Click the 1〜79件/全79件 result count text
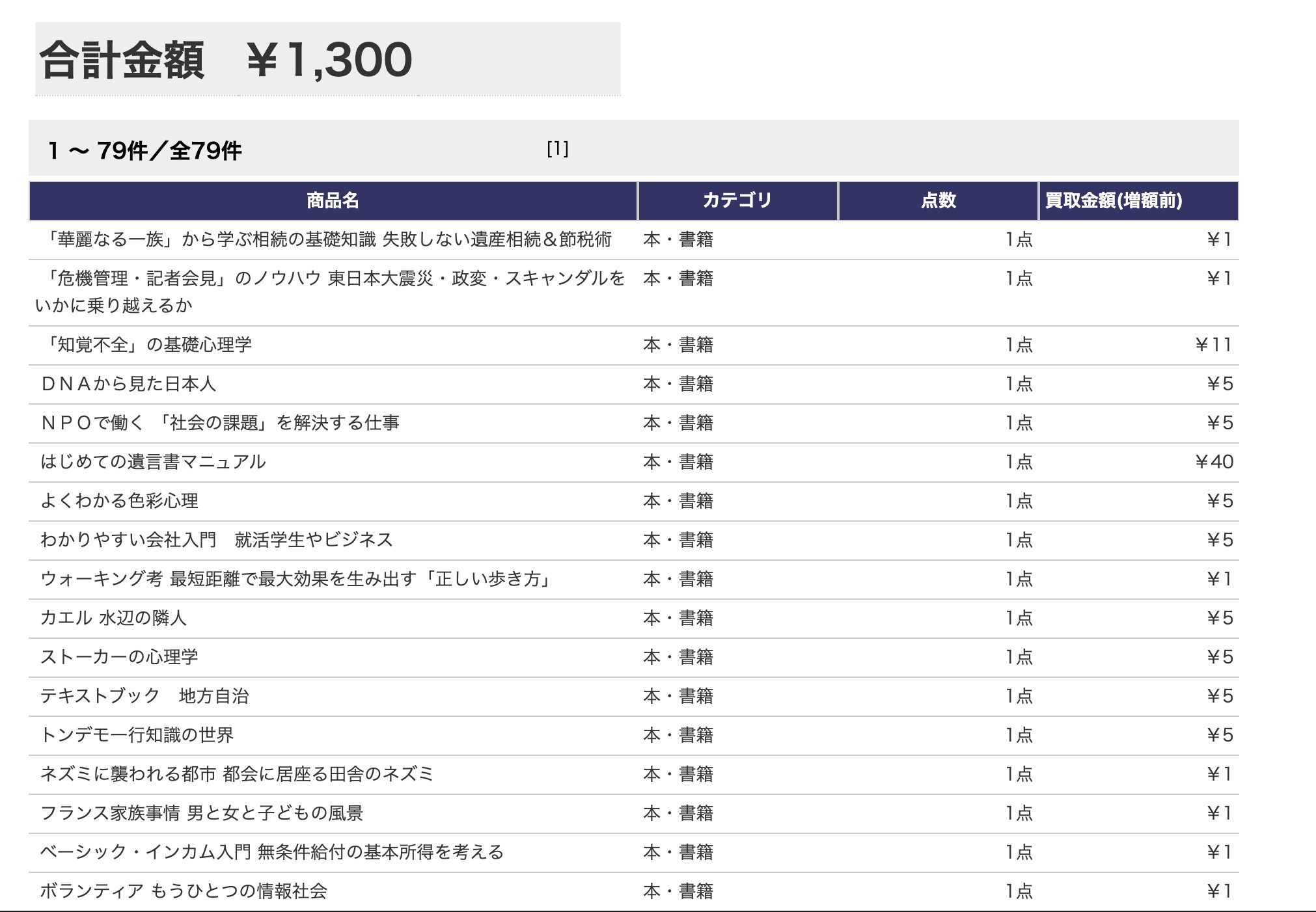 pos(144,151)
